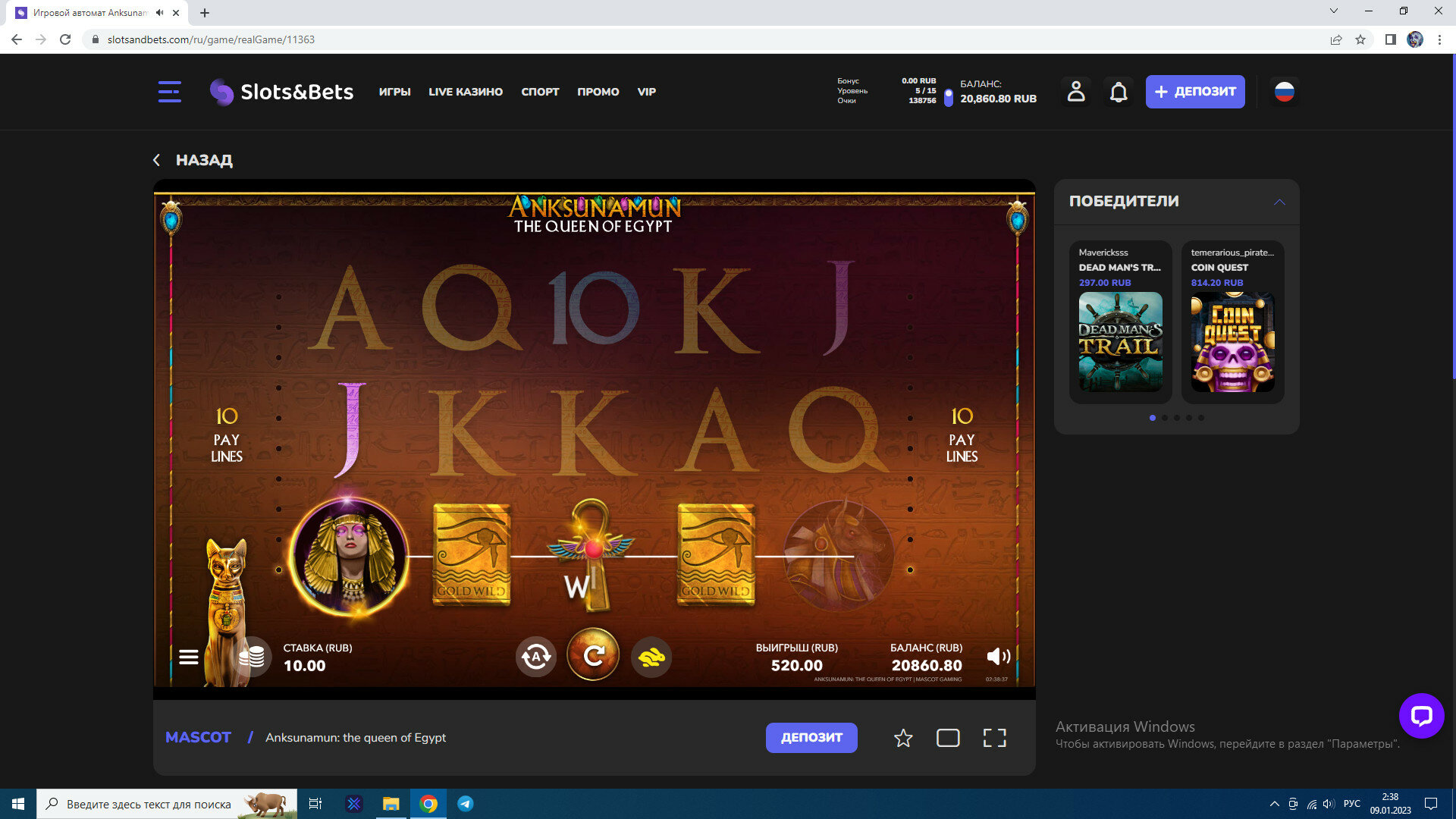1456x819 pixels.
Task: Open user profile account icon
Action: (x=1076, y=92)
